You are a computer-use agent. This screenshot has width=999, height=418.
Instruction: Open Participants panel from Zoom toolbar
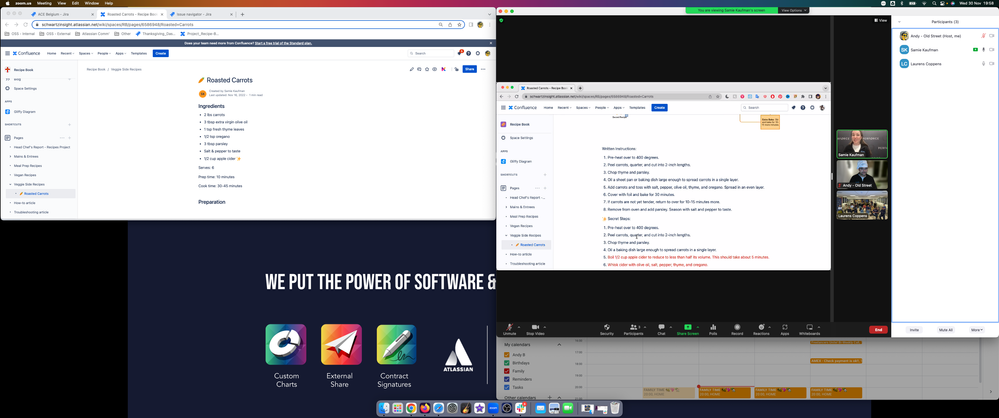coord(633,329)
